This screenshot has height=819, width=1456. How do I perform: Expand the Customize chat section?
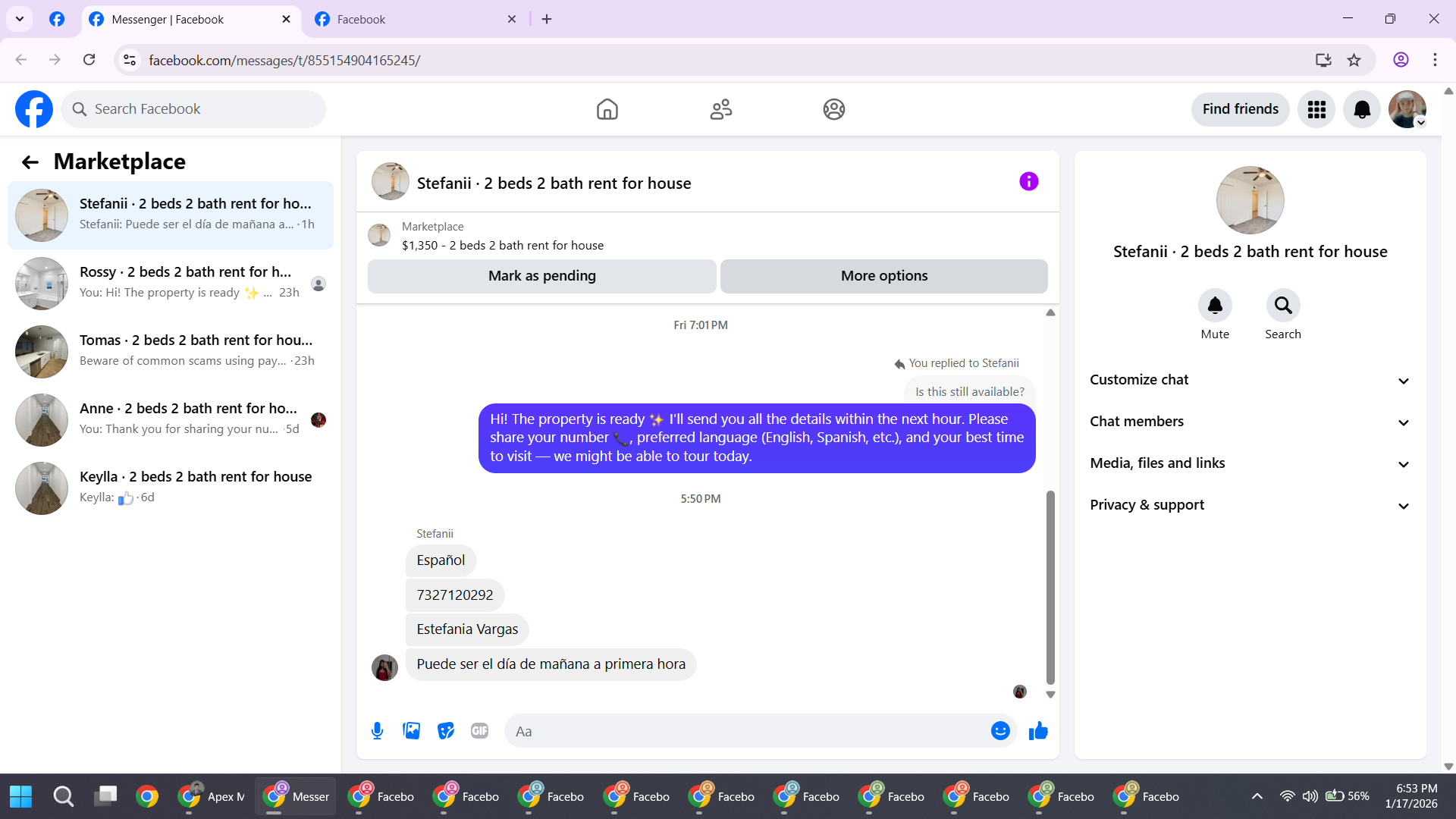click(1250, 380)
